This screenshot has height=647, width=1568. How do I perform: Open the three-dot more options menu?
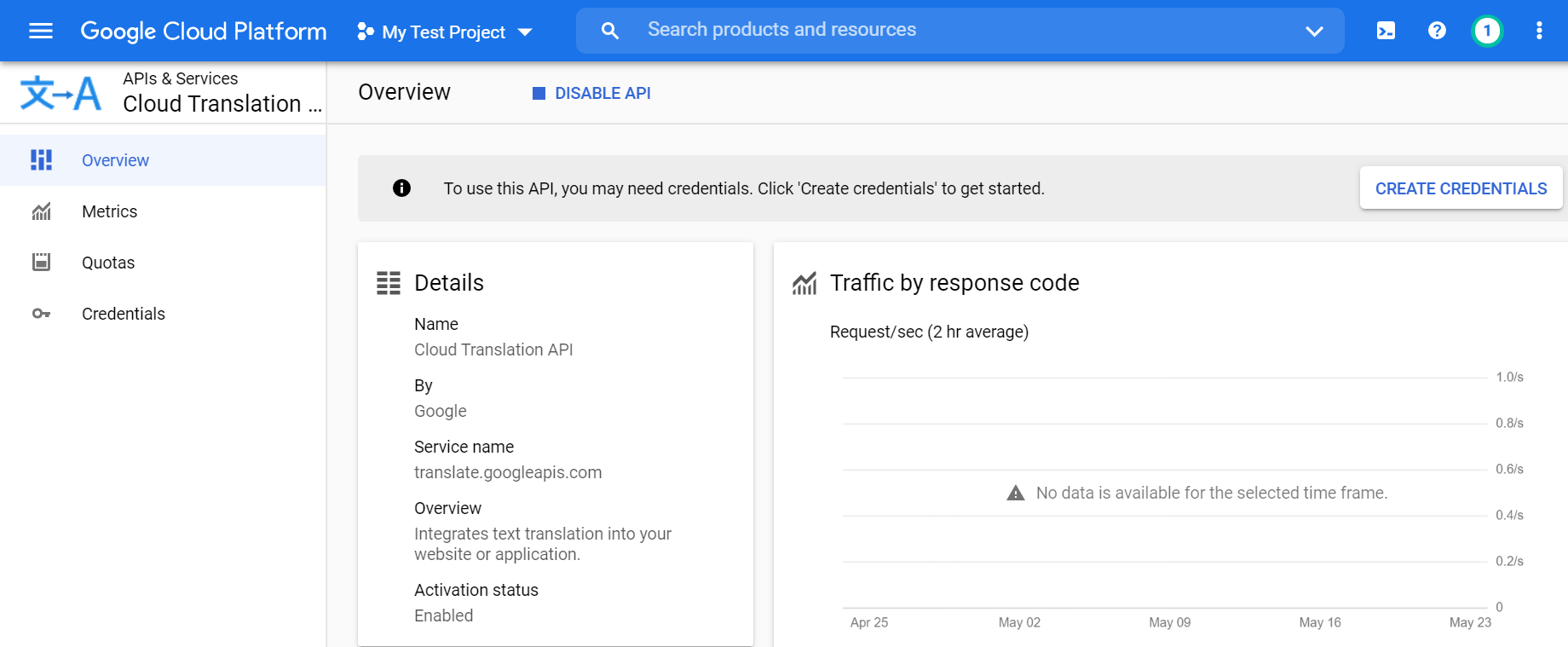click(1539, 31)
